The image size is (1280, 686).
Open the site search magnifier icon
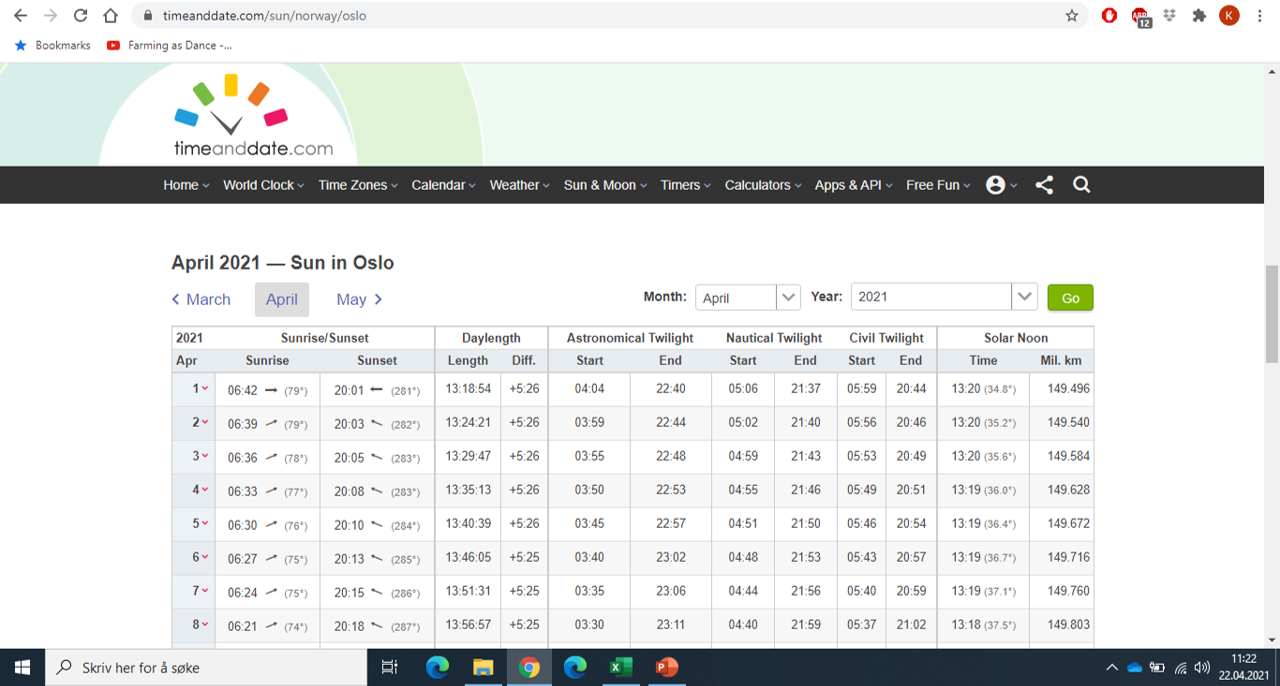(1081, 185)
